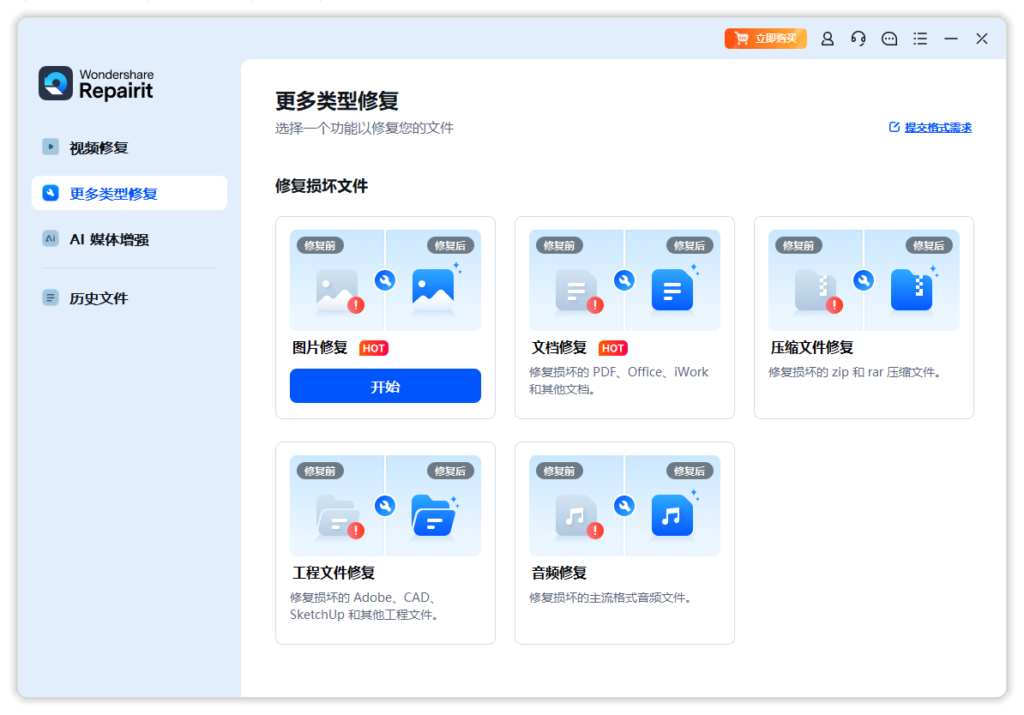Click the HOT badge next to 图片修复

374,348
